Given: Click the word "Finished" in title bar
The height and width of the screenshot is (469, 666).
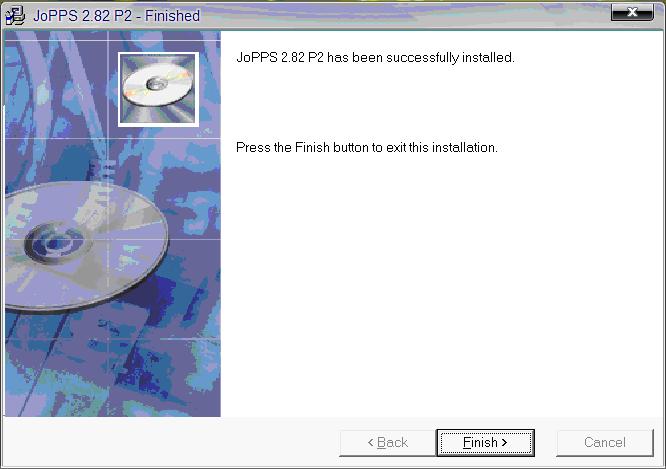Looking at the screenshot, I should [x=172, y=16].
